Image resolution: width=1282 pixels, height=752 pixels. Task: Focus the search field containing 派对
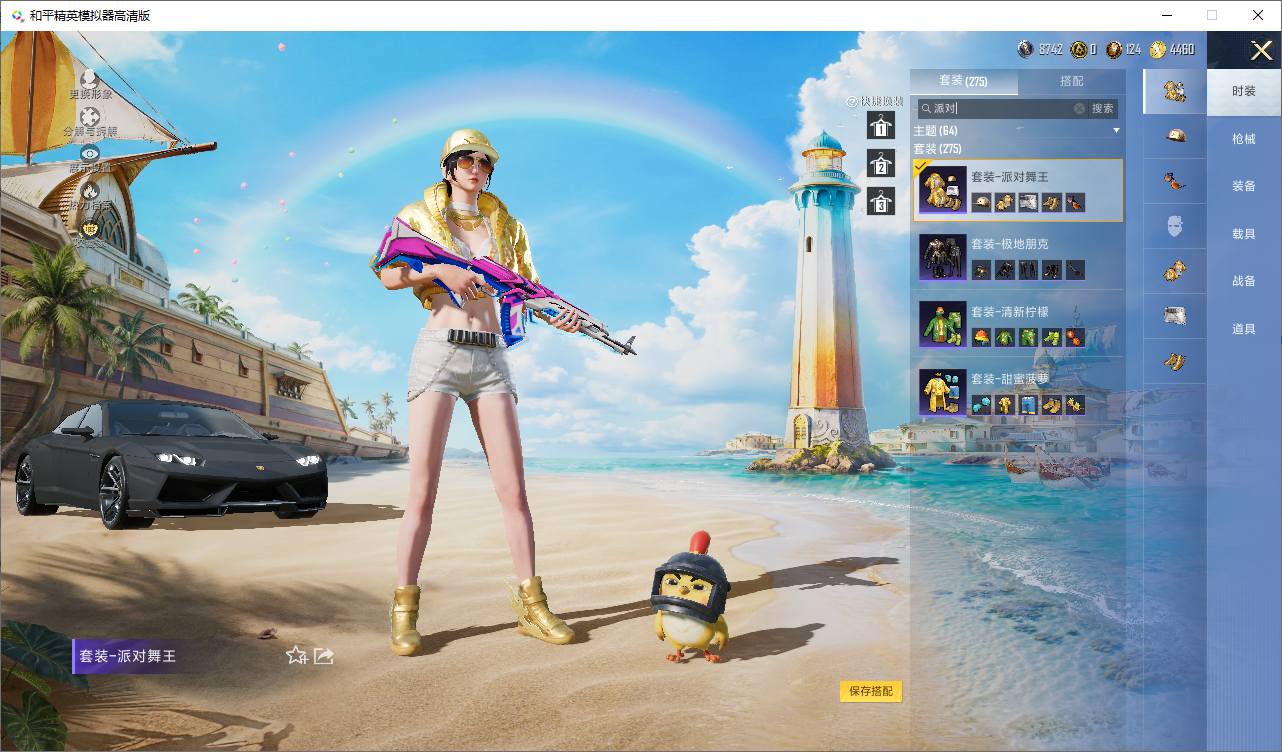click(1001, 108)
